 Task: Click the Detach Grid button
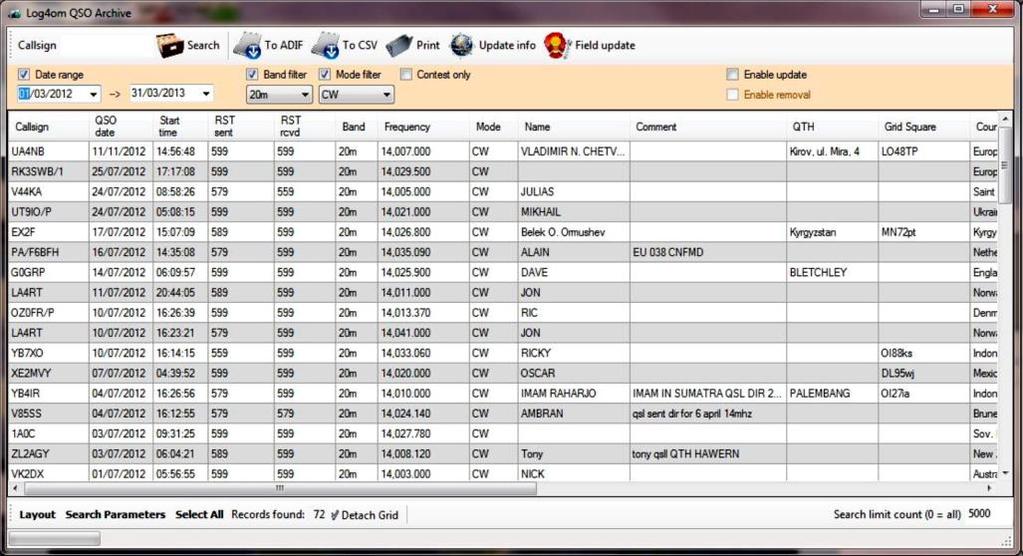pos(364,515)
